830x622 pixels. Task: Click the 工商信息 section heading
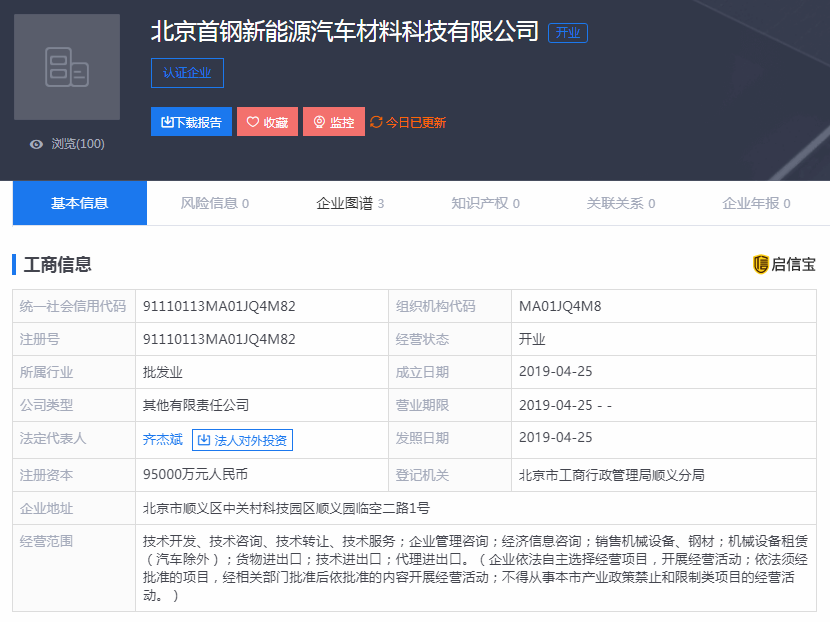(58, 264)
